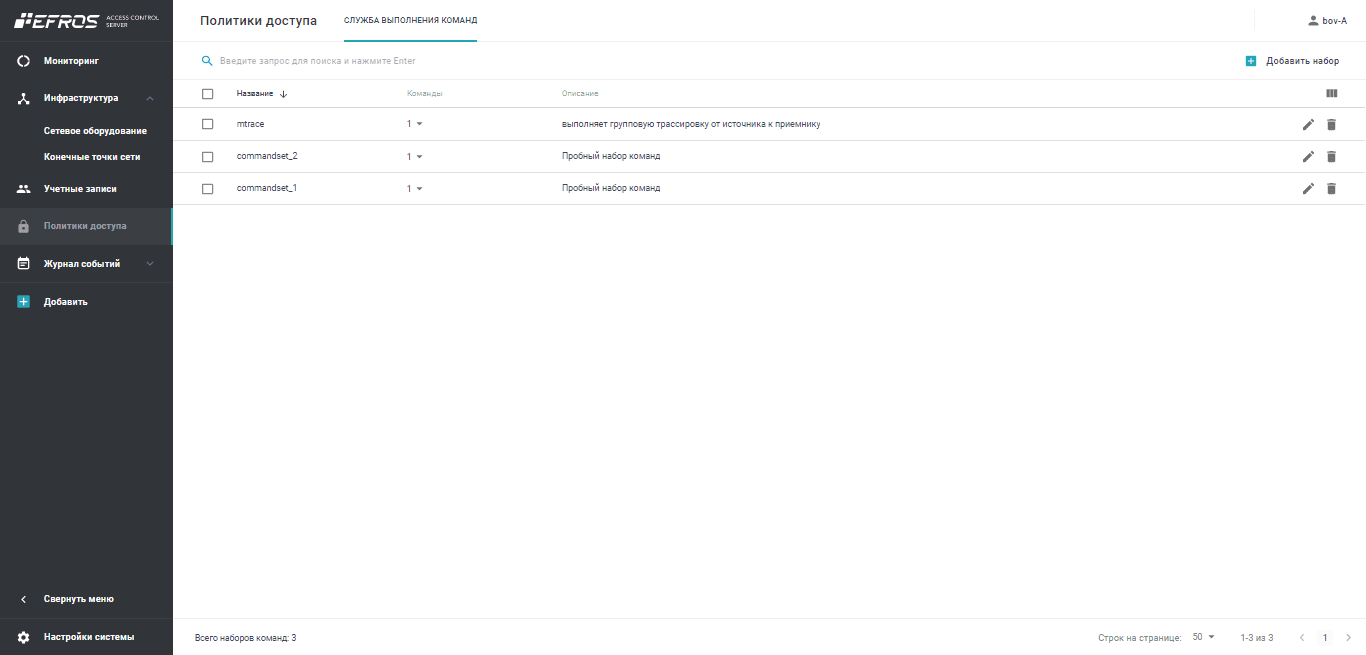Screen dimensions: 1366x655
Task: Check the commandset_1 row checkbox
Action: point(208,188)
